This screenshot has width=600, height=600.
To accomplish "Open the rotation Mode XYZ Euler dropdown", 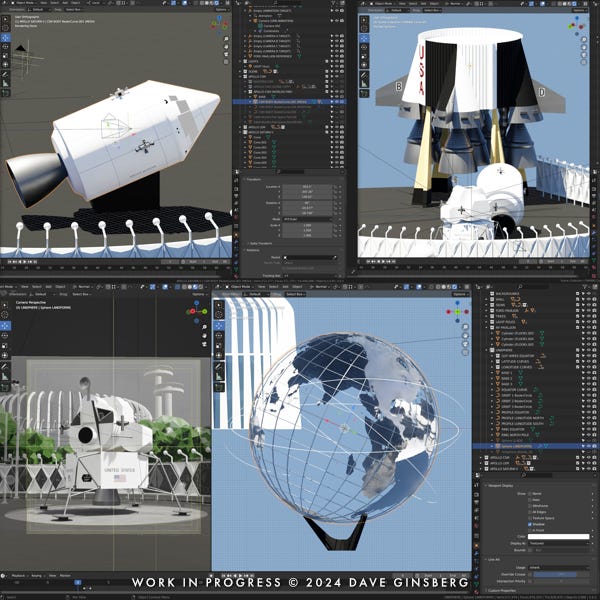I will click(x=307, y=219).
